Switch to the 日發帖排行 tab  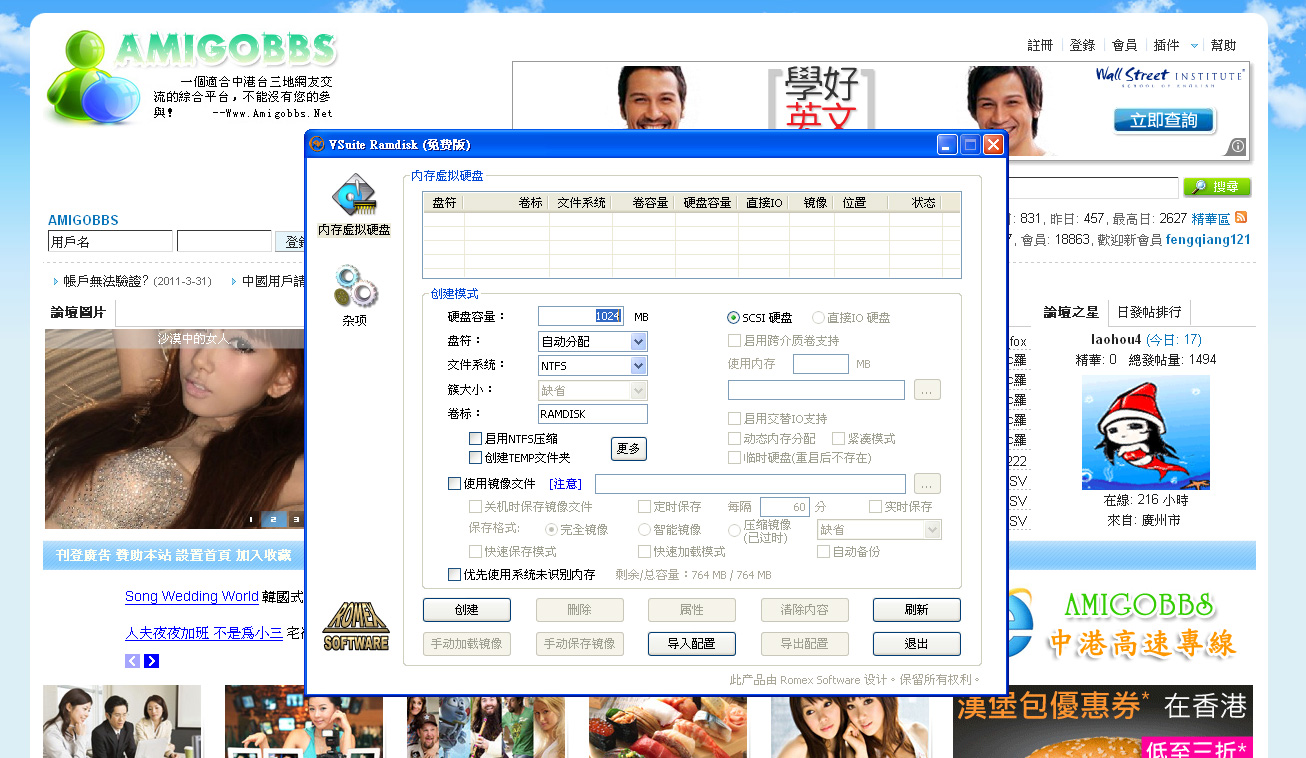point(1148,312)
